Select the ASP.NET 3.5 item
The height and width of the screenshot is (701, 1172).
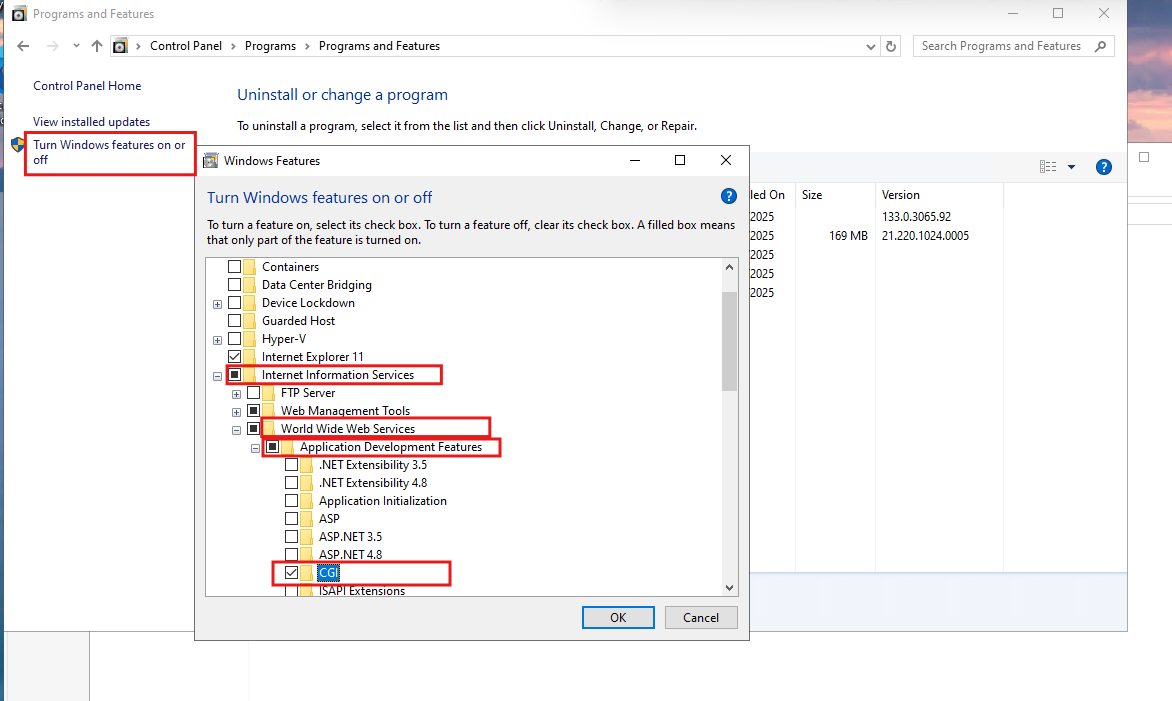pyautogui.click(x=351, y=537)
